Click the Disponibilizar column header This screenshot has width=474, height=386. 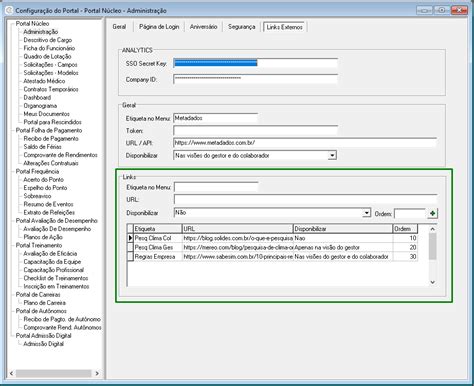tap(343, 229)
